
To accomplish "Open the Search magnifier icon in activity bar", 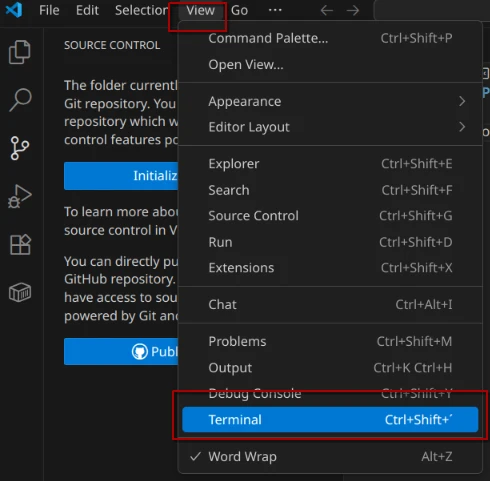I will [x=20, y=100].
